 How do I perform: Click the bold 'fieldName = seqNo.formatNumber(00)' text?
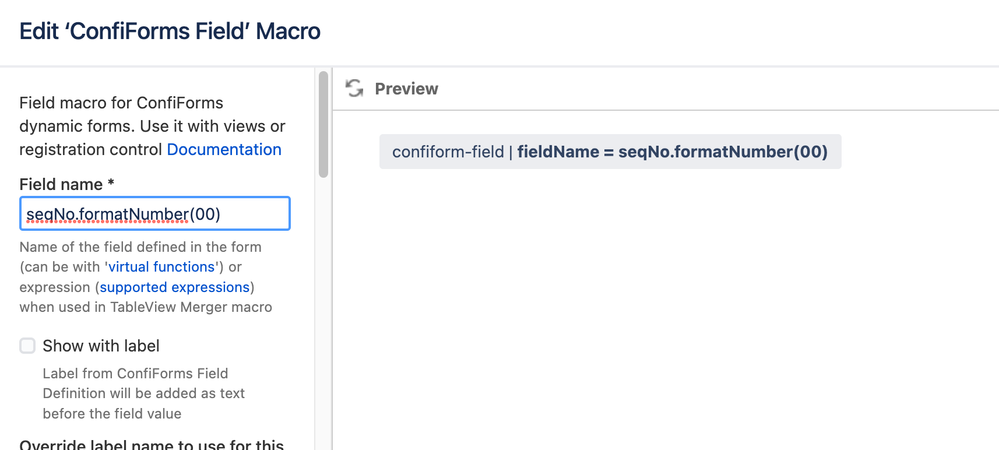coord(672,152)
